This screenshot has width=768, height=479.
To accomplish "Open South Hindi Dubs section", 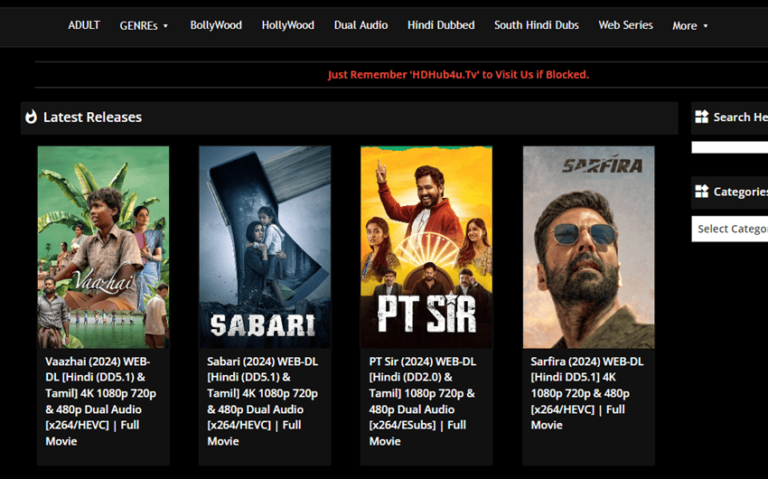I will click(x=536, y=25).
